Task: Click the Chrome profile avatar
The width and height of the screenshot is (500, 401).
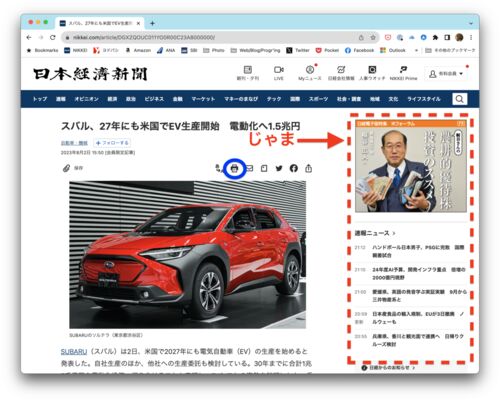Action: coord(459,37)
